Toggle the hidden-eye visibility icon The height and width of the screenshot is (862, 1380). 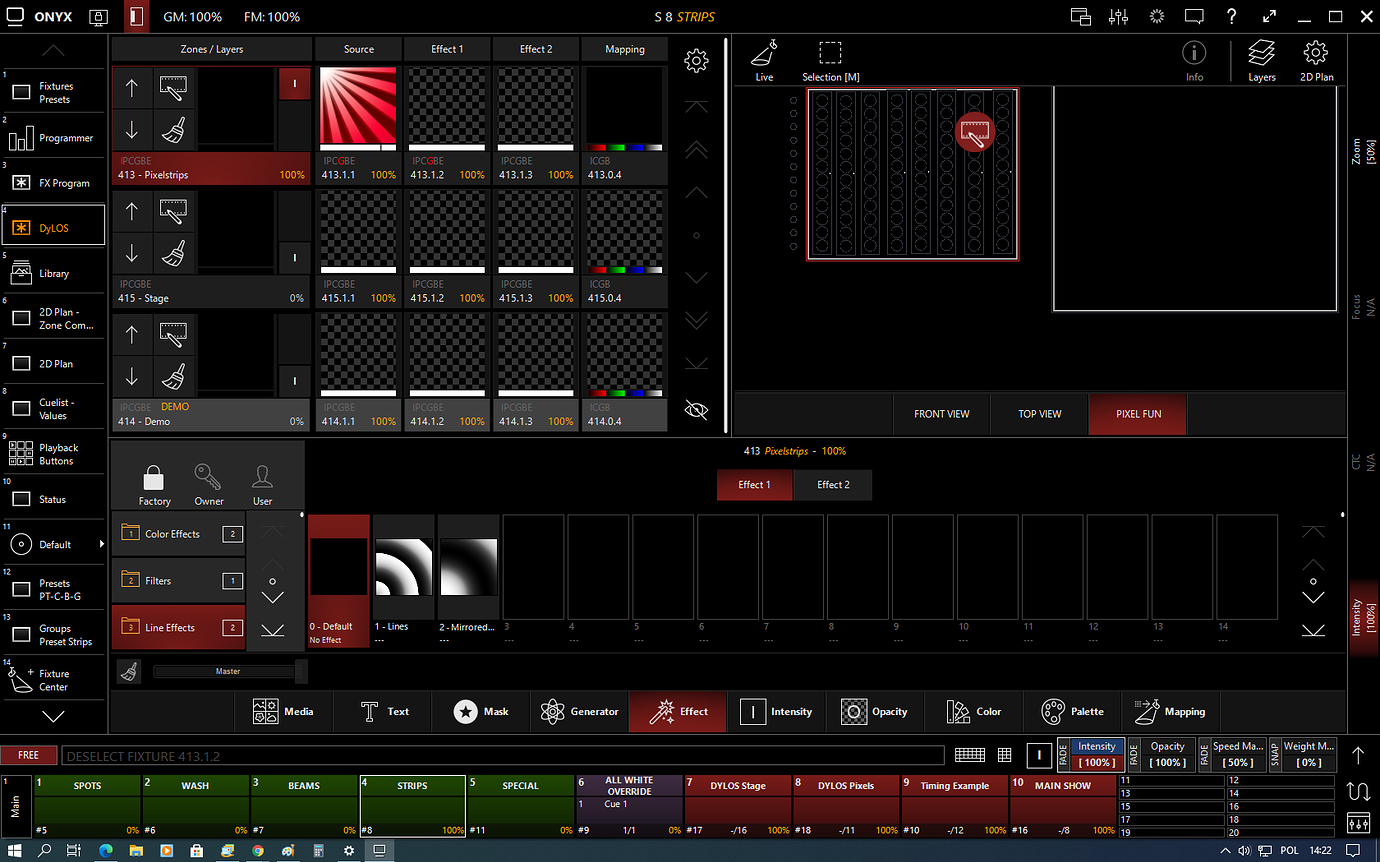696,409
